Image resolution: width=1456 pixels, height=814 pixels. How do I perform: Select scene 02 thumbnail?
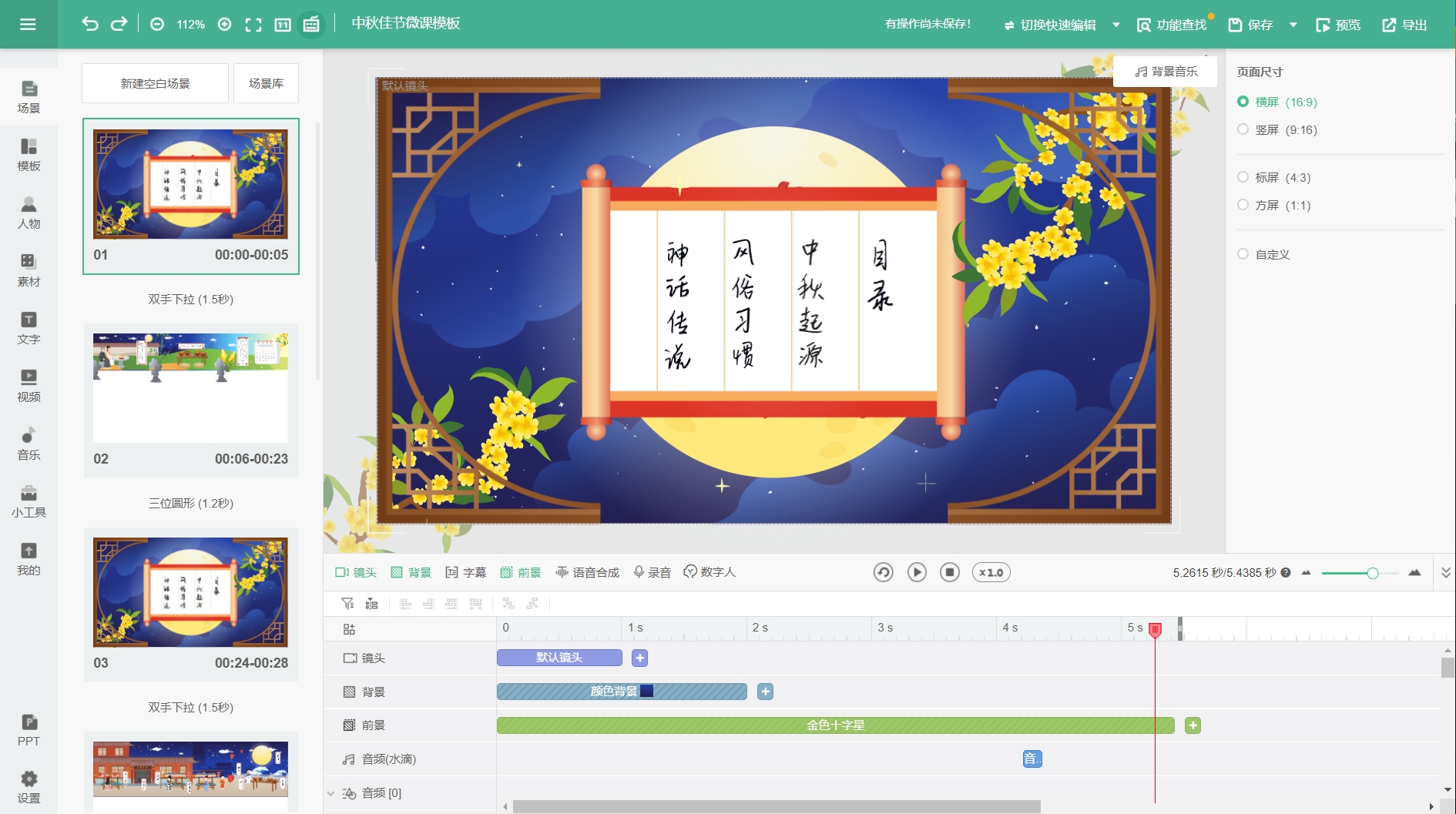190,387
